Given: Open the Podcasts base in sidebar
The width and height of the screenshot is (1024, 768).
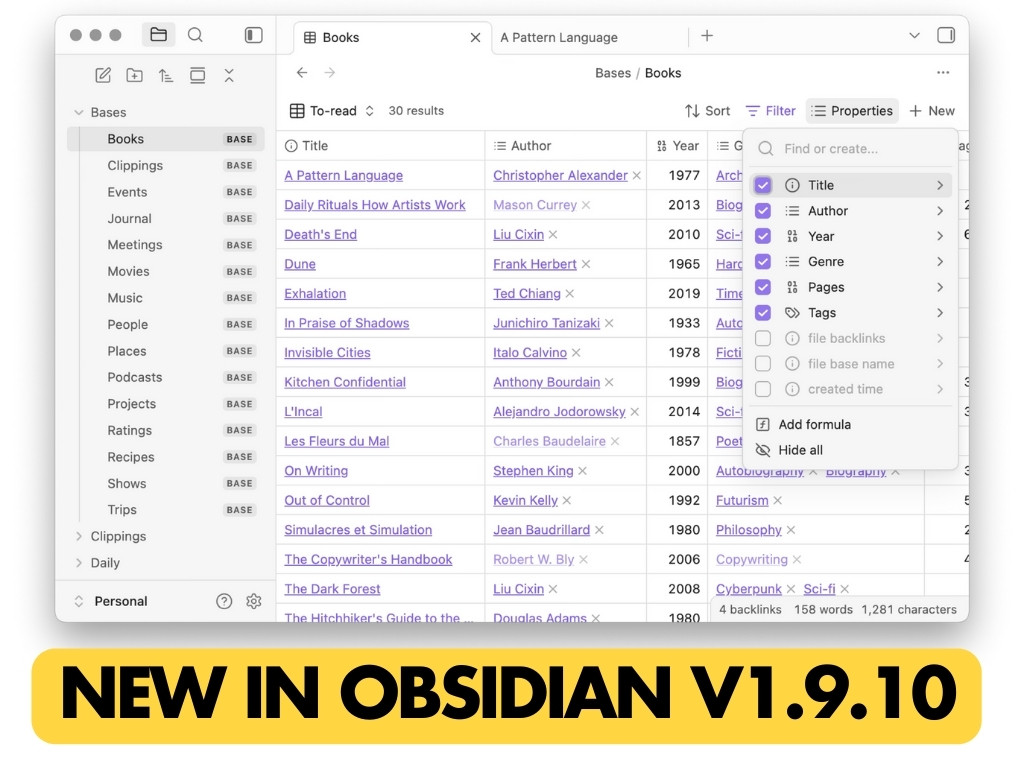Looking at the screenshot, I should (x=165, y=377).
